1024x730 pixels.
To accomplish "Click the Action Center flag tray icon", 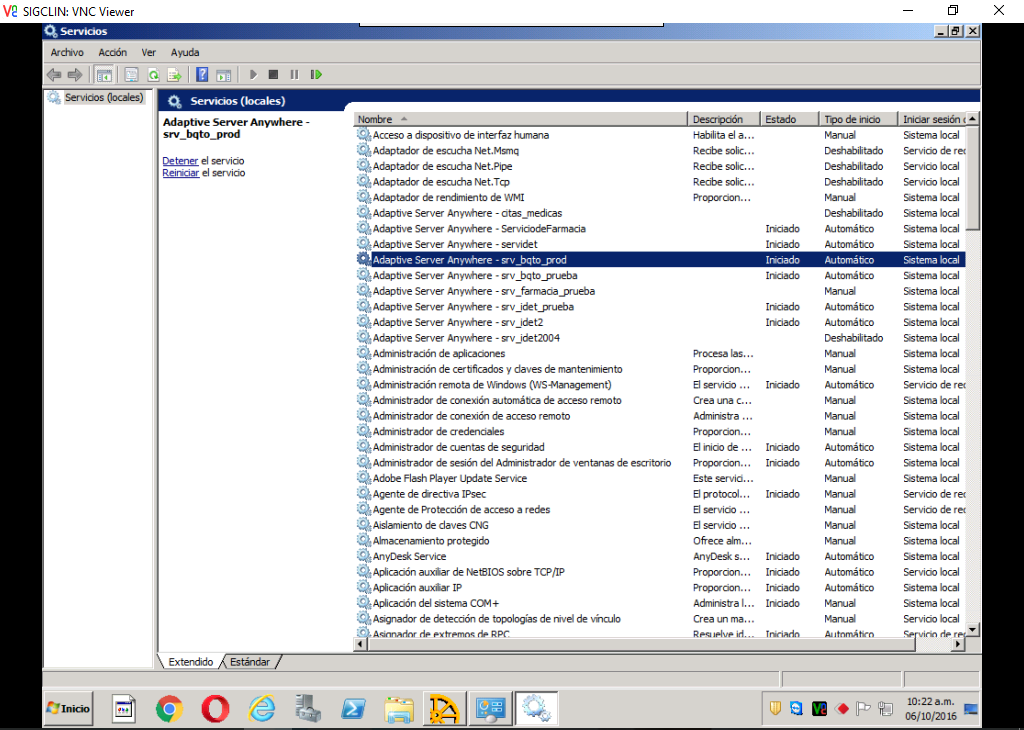I will (863, 708).
